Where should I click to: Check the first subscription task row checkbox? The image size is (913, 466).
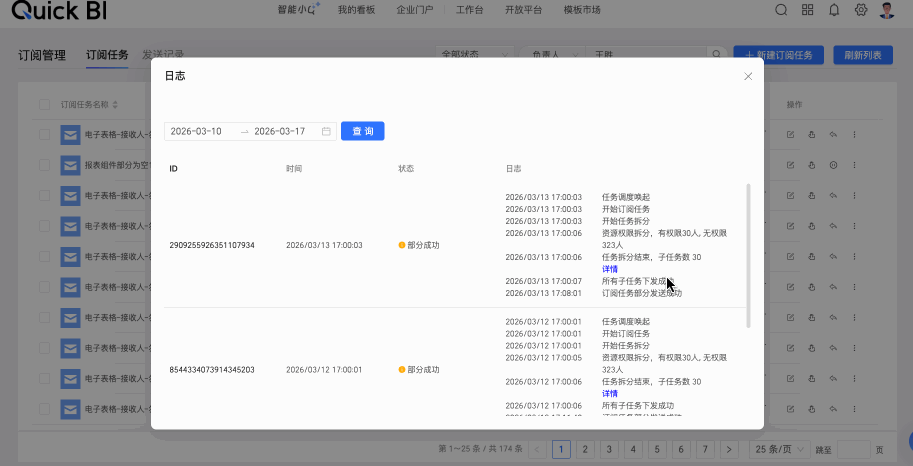coord(44,134)
